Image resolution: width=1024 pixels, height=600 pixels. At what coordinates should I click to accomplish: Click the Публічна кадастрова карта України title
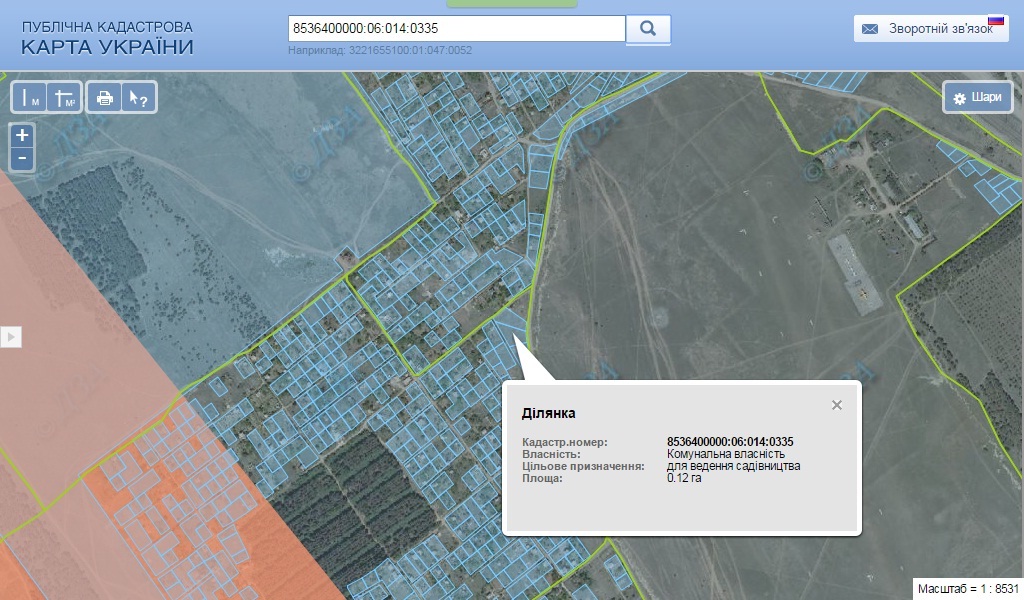(x=108, y=38)
